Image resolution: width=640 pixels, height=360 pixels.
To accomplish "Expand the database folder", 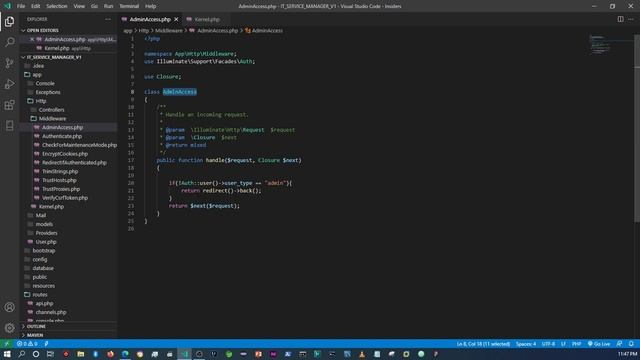I will tap(43, 268).
